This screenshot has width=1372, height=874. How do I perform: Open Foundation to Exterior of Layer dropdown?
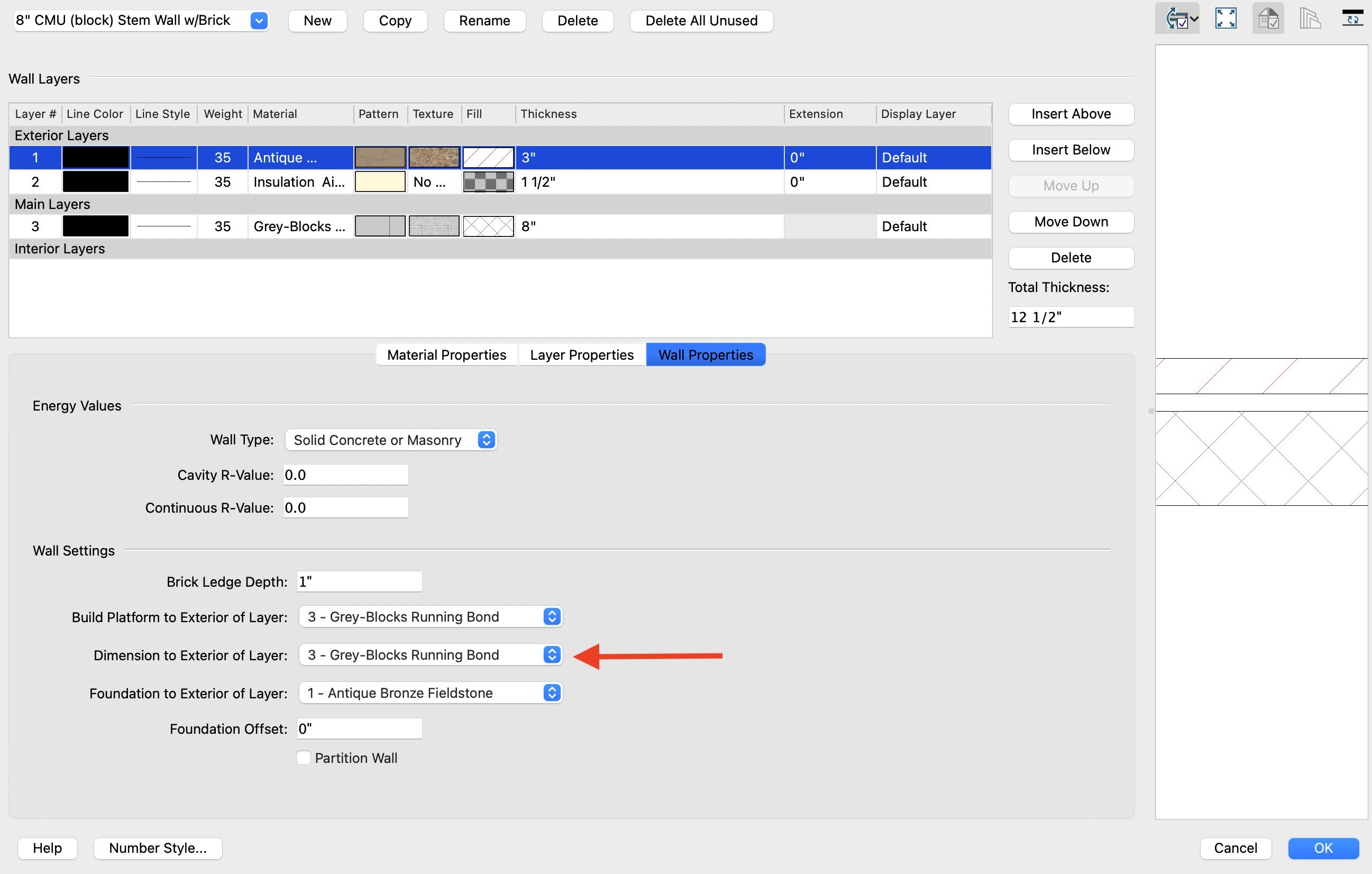pos(431,693)
